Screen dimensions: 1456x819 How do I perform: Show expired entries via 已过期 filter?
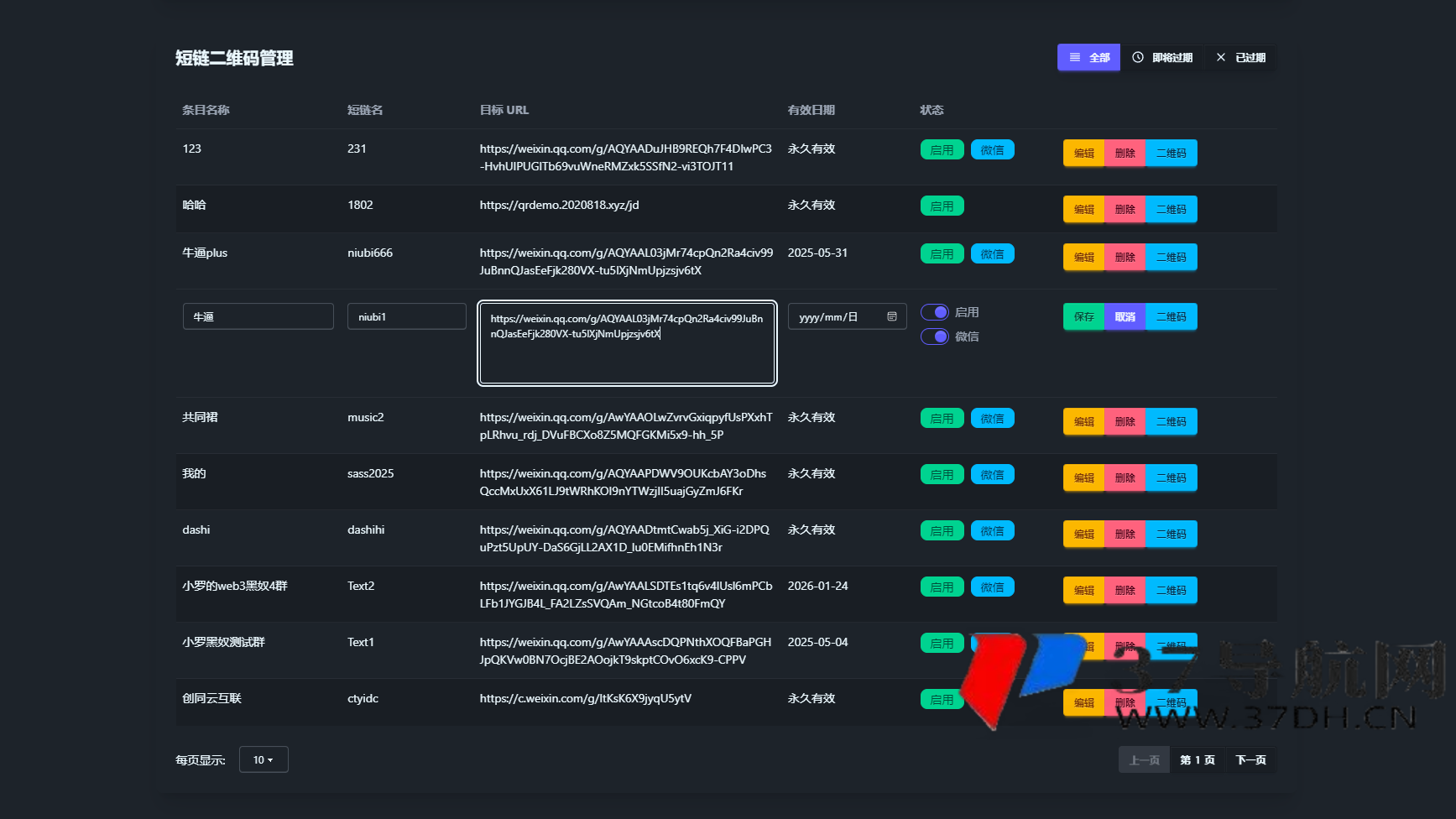[1240, 58]
